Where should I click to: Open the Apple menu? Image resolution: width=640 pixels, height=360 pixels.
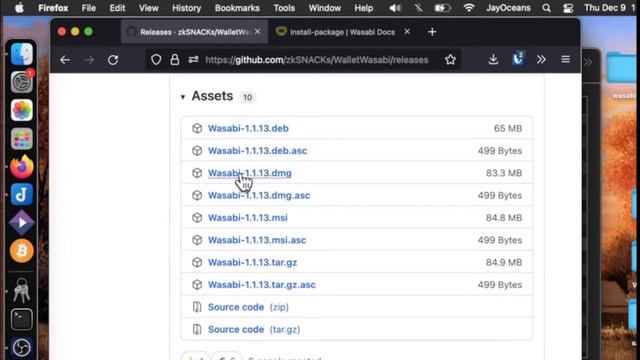19,8
